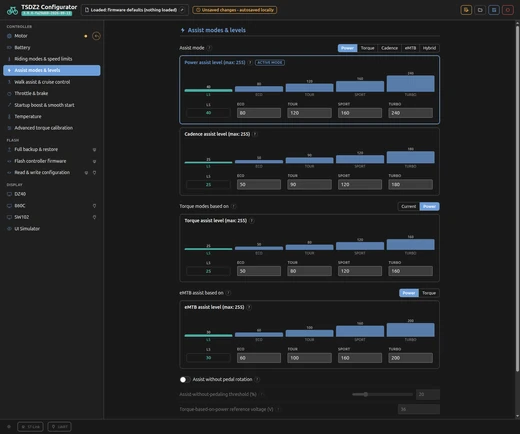The width and height of the screenshot is (520, 434).
Task: Click the reset arrow icon next to Motor
Action: [96, 36]
